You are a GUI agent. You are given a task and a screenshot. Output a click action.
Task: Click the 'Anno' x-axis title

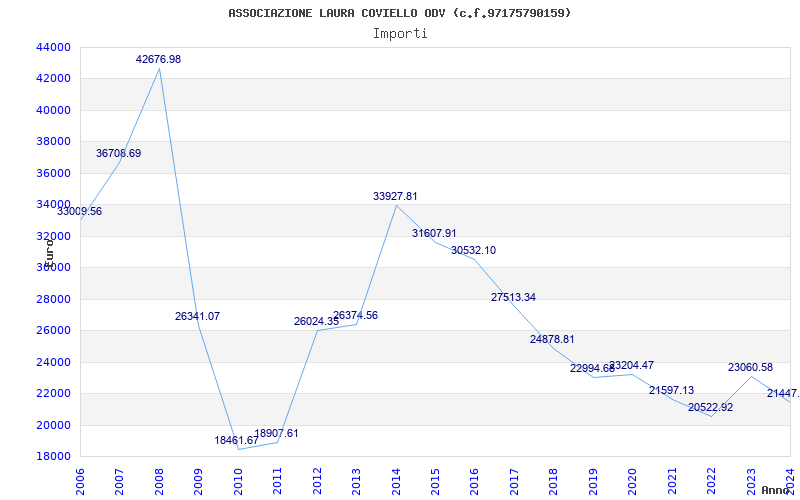pyautogui.click(x=774, y=490)
